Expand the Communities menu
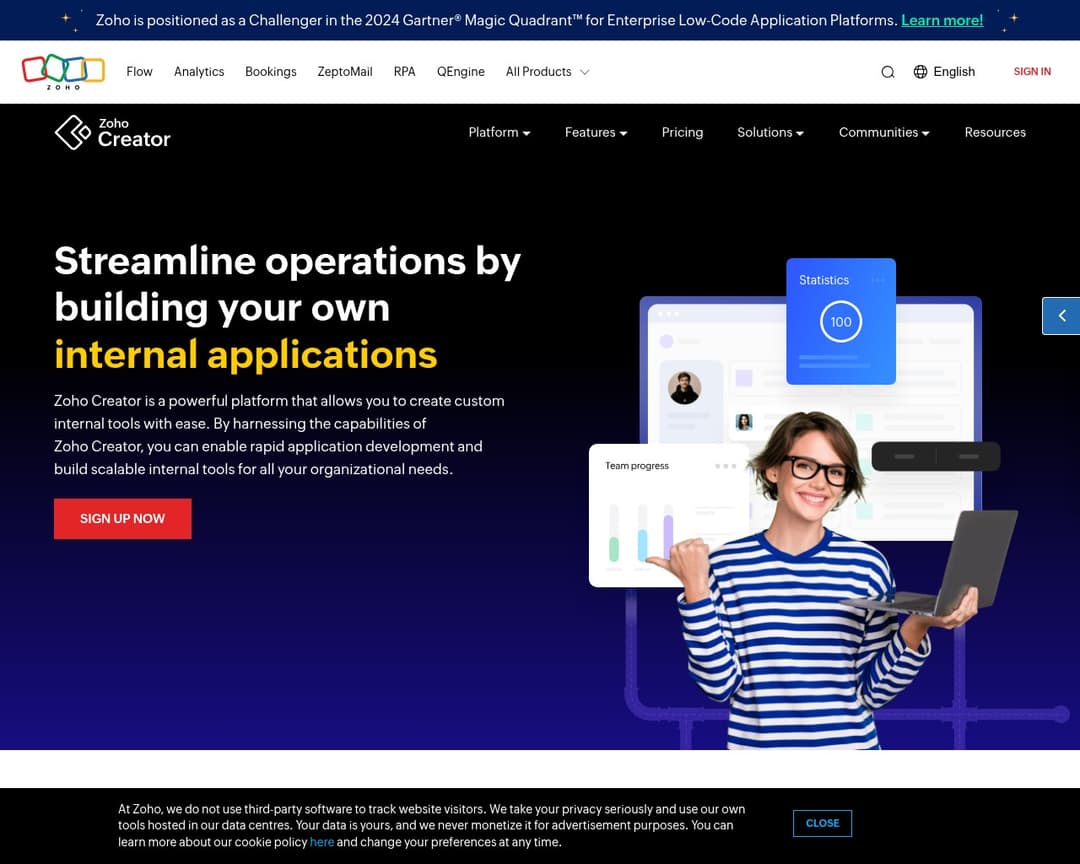The image size is (1080, 864). 884,132
